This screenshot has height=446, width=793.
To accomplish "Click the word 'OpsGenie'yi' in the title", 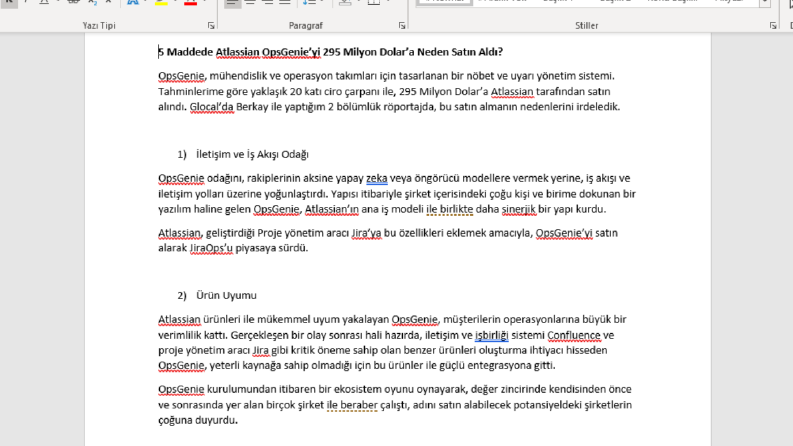I will [x=291, y=52].
